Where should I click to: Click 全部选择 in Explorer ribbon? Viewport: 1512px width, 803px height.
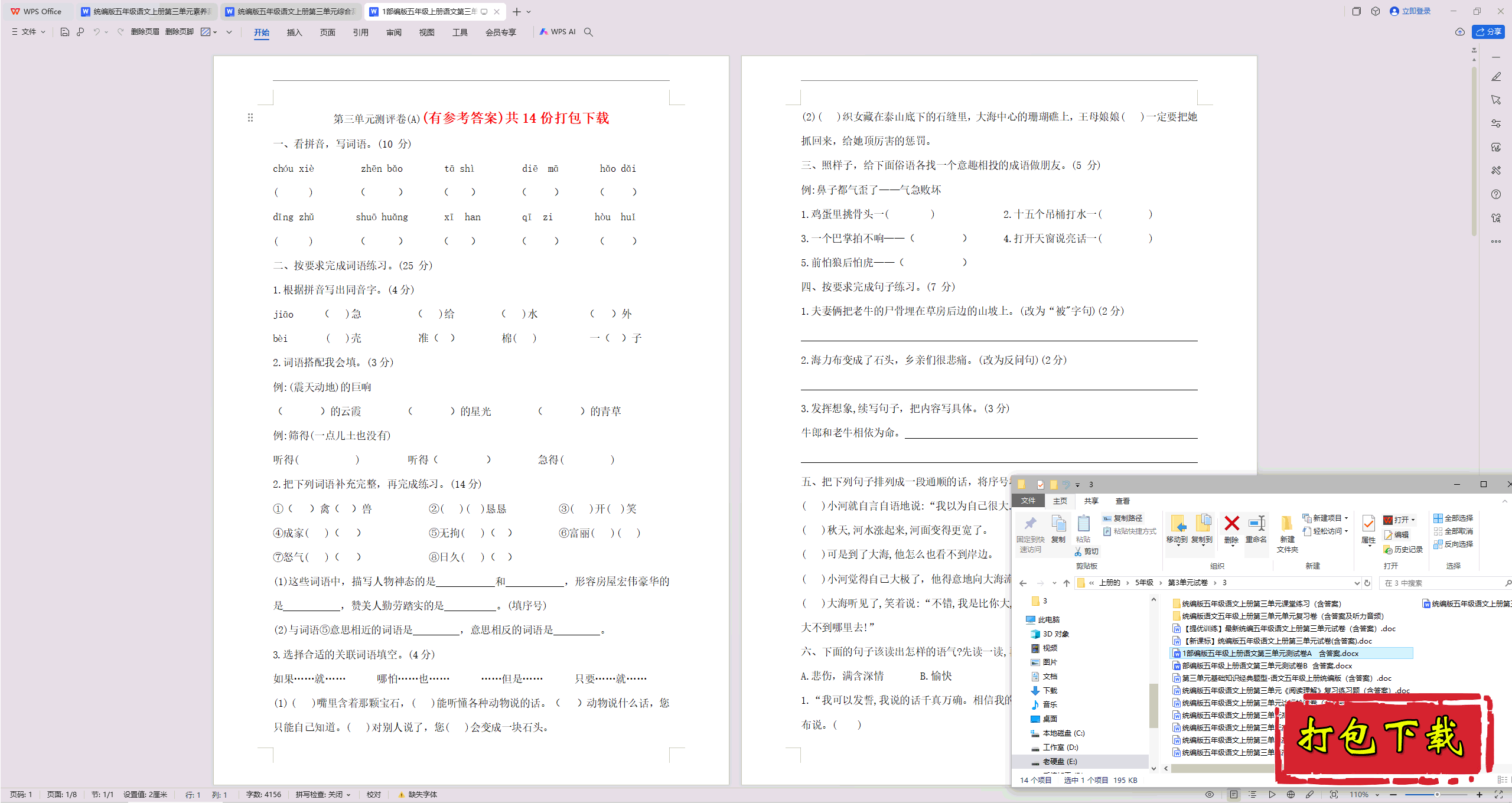(1454, 518)
